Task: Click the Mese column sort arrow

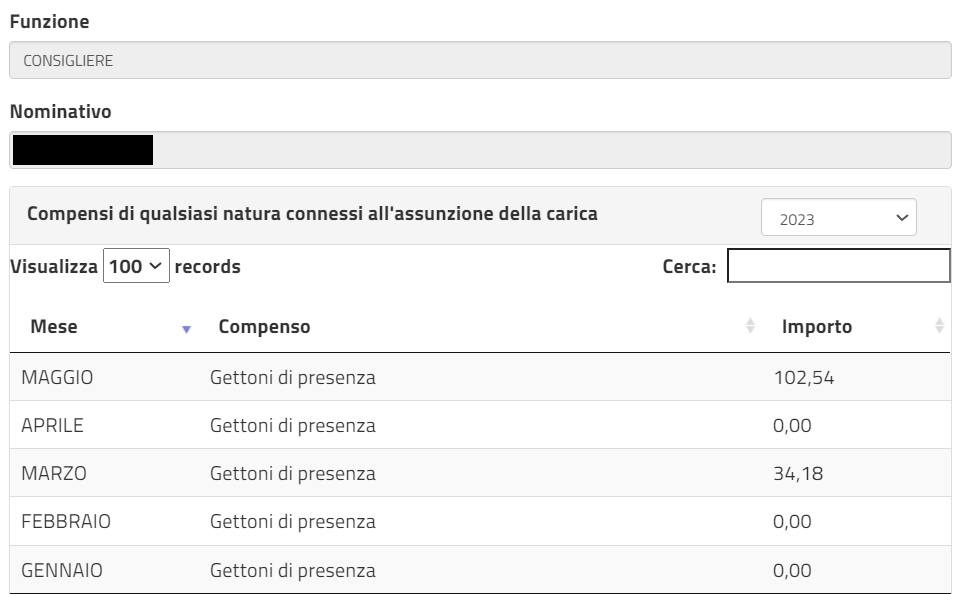Action: [186, 329]
